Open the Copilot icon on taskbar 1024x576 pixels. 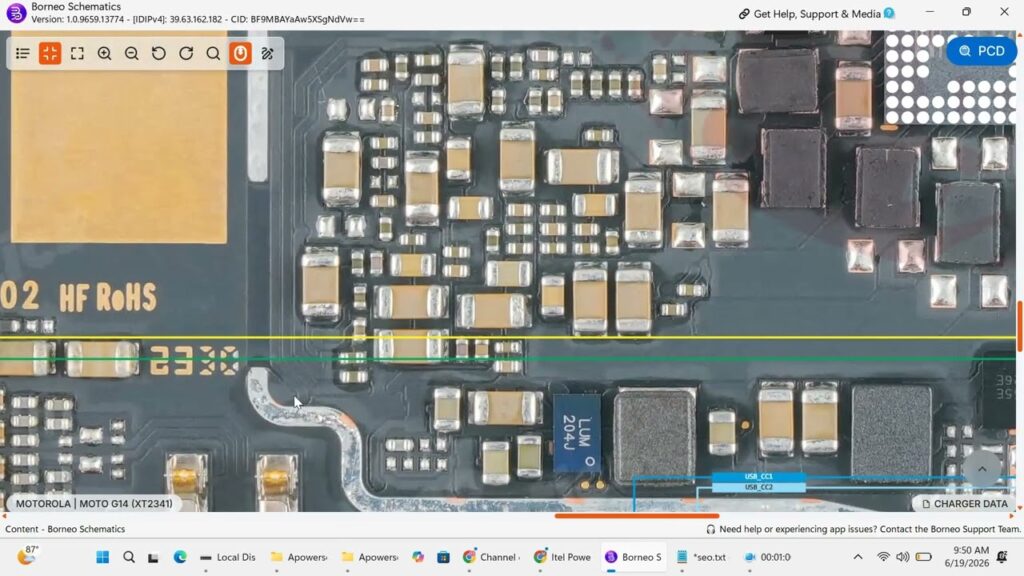(x=418, y=557)
